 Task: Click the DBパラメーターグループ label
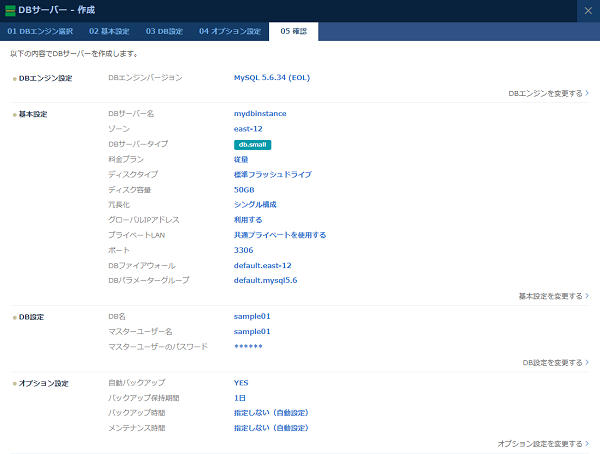pos(149,281)
